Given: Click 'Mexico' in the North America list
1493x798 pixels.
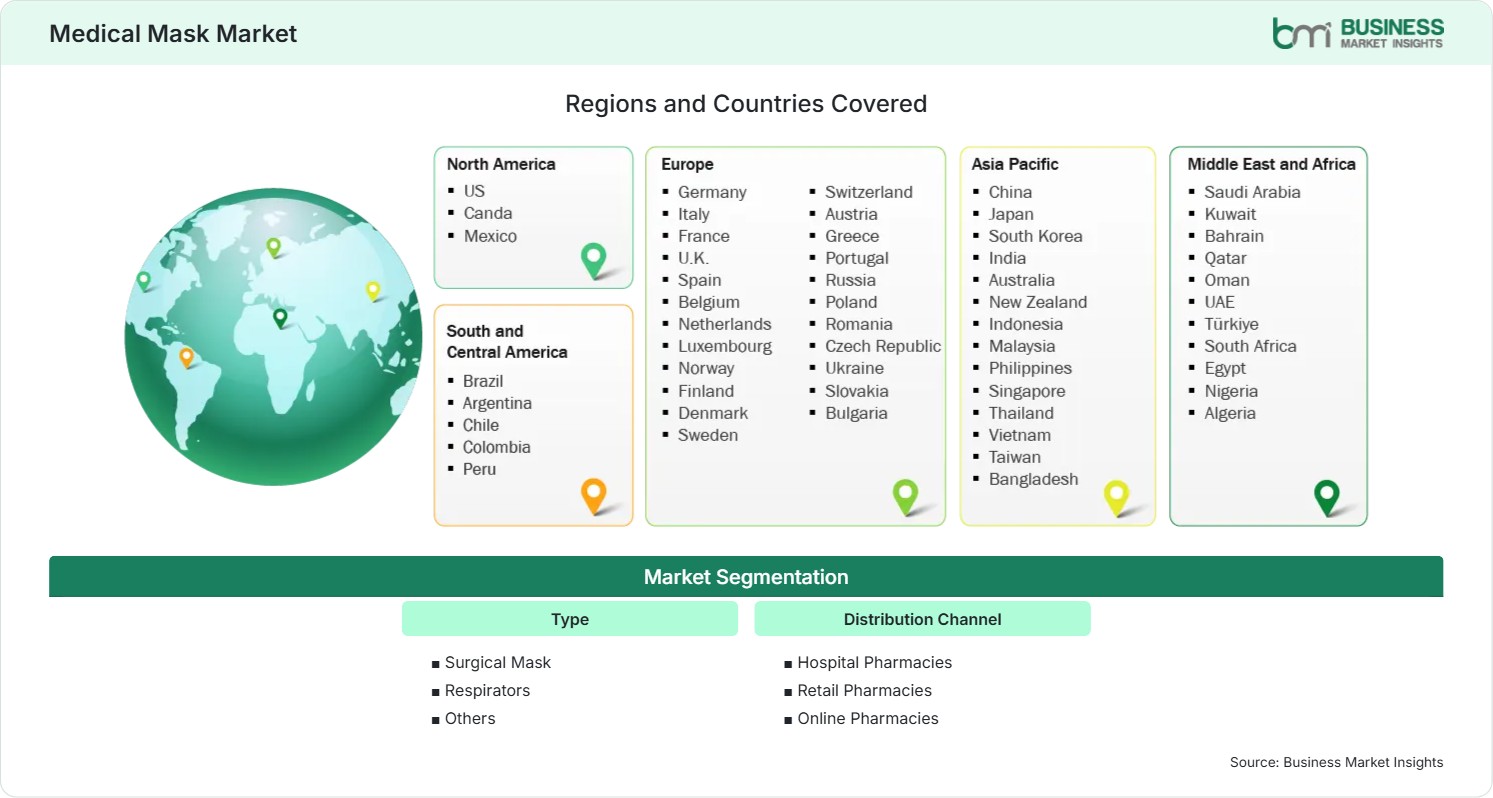Looking at the screenshot, I should coord(490,236).
